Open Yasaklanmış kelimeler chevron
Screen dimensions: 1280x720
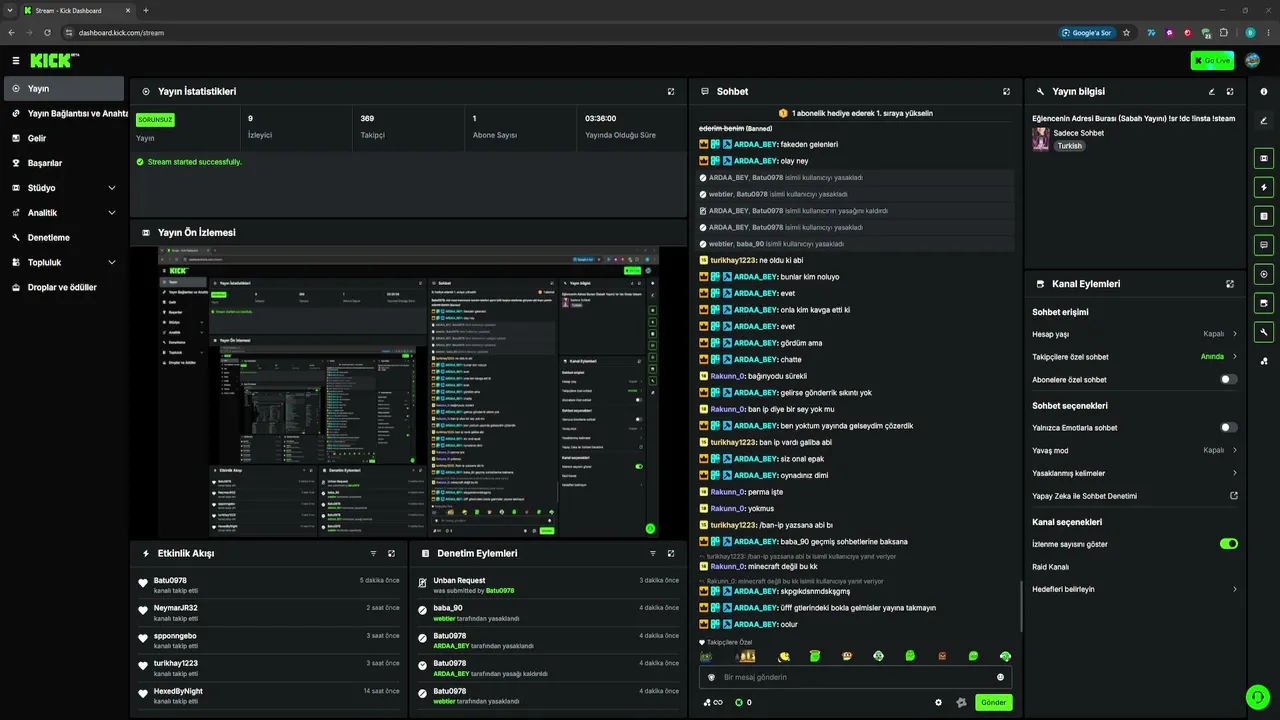[1234, 473]
